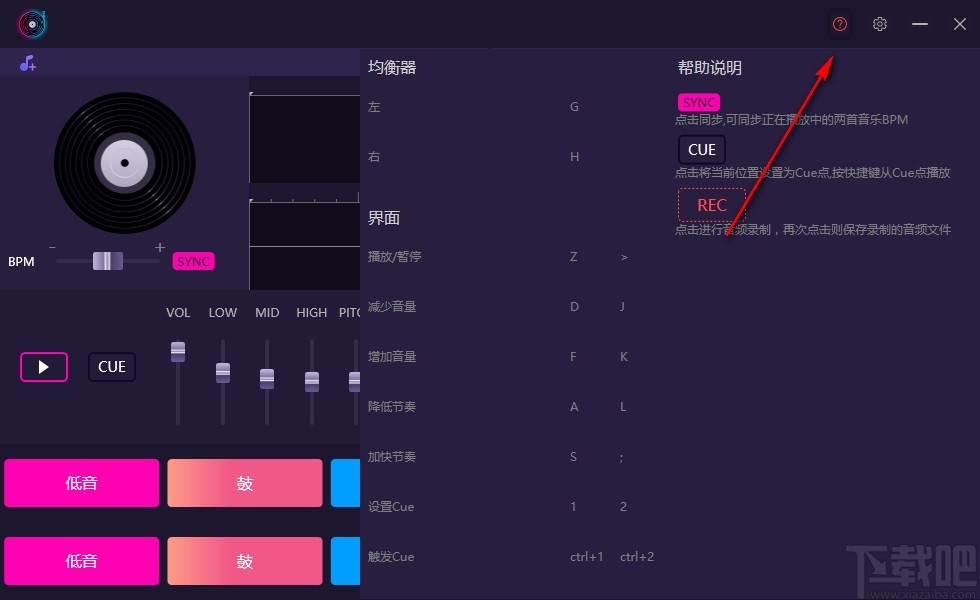The width and height of the screenshot is (980, 600).
Task: Toggle the pink SYNC badge in the help panel
Action: coord(698,102)
